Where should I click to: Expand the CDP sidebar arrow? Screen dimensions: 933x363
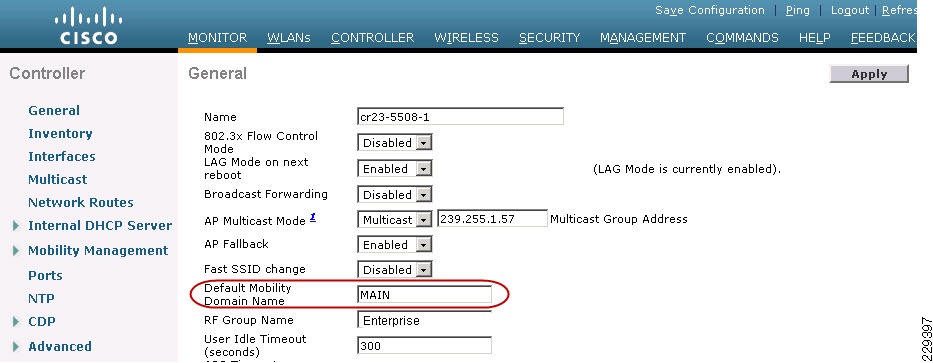pos(15,321)
